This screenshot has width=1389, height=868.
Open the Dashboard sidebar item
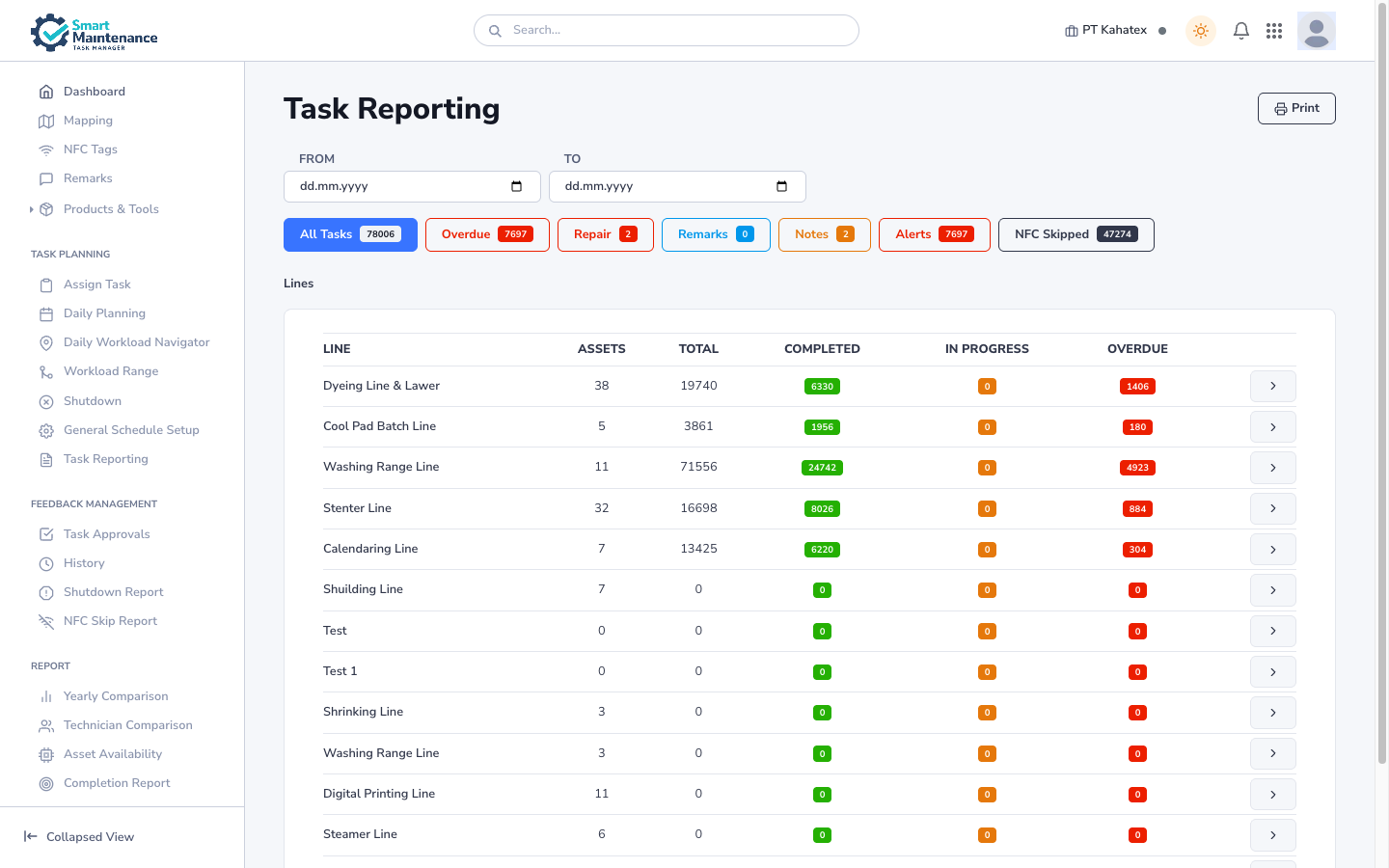94,92
